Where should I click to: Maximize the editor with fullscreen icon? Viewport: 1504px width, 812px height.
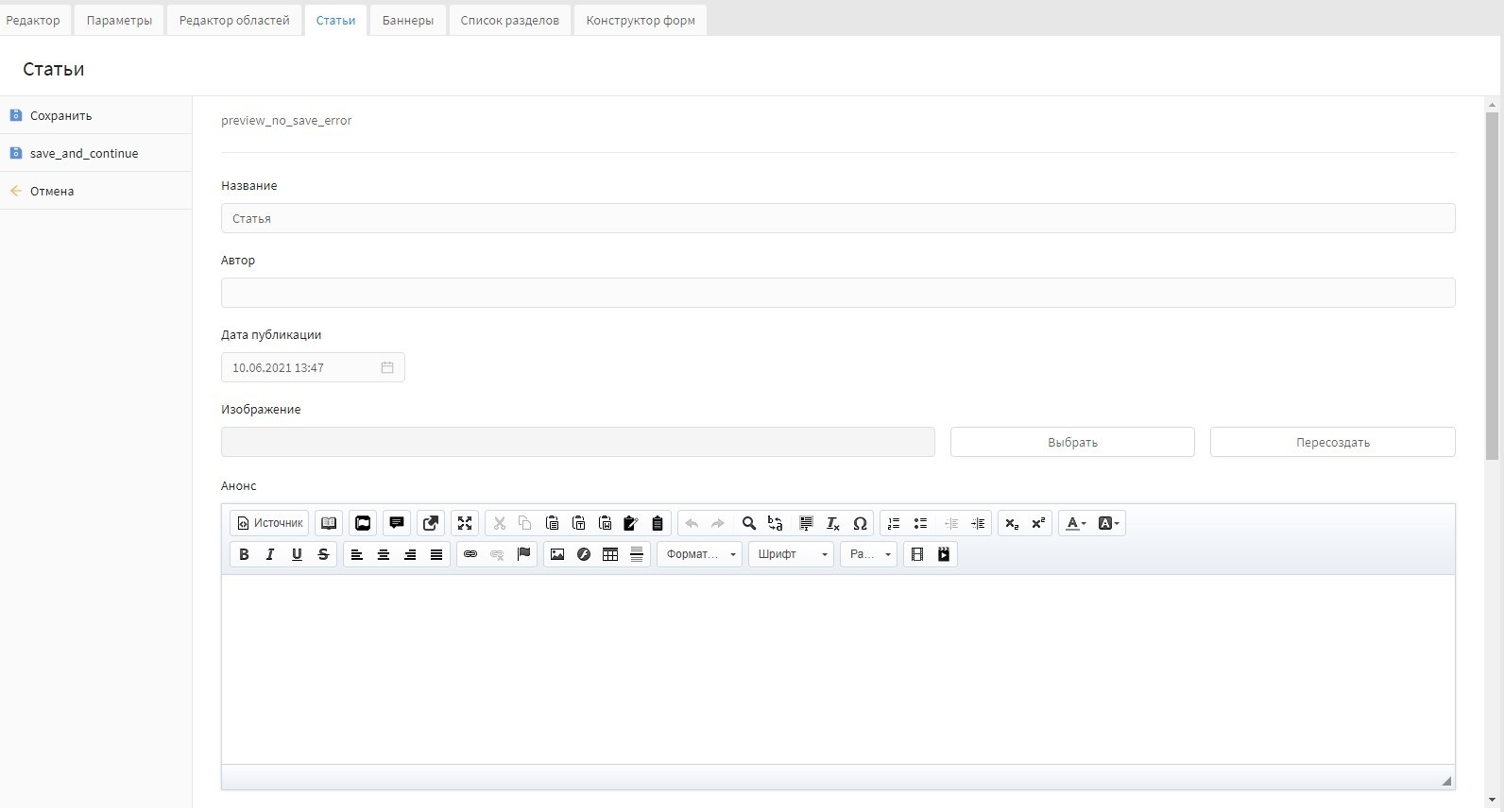tap(465, 523)
